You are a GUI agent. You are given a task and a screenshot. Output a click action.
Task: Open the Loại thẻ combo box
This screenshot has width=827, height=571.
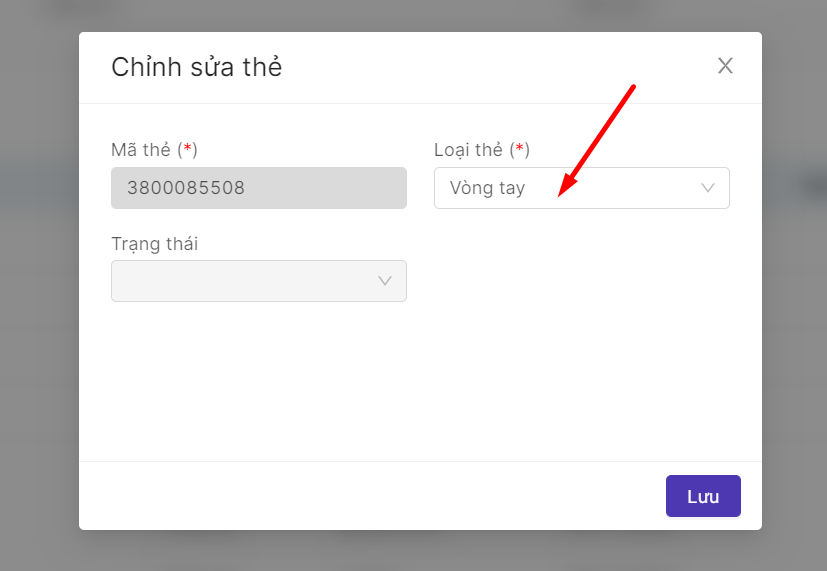(581, 188)
